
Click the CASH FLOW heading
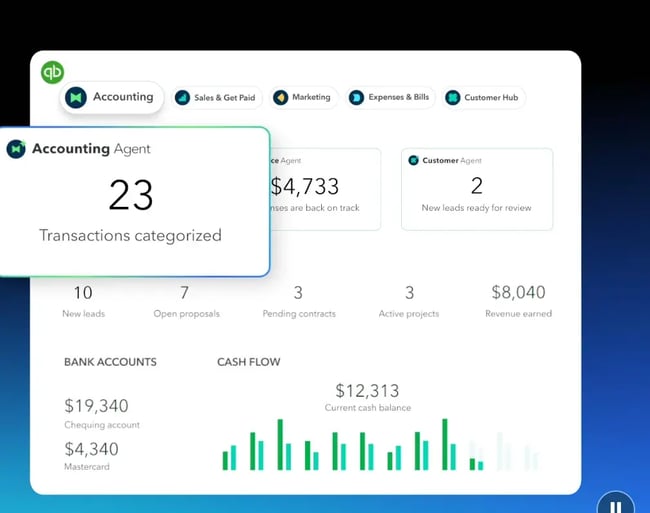249,362
